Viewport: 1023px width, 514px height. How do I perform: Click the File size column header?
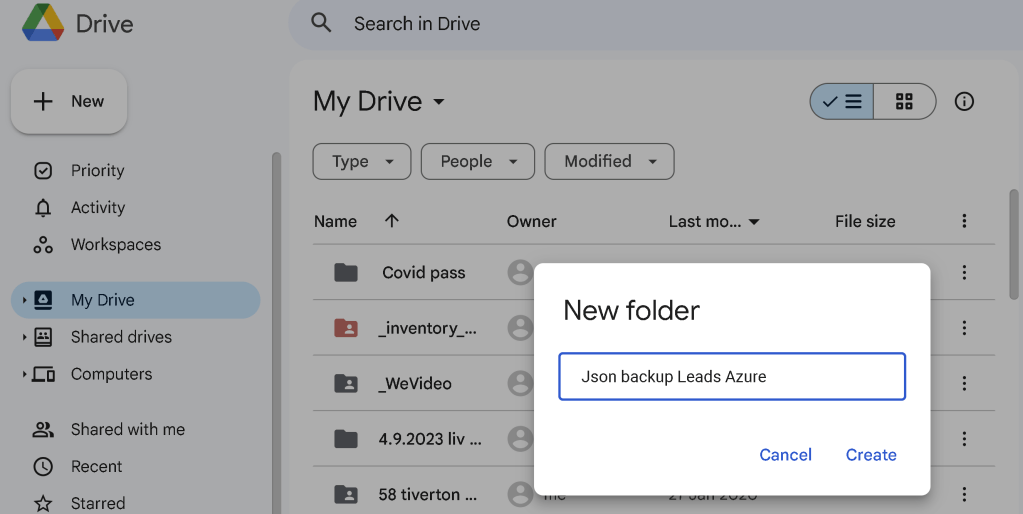865,222
